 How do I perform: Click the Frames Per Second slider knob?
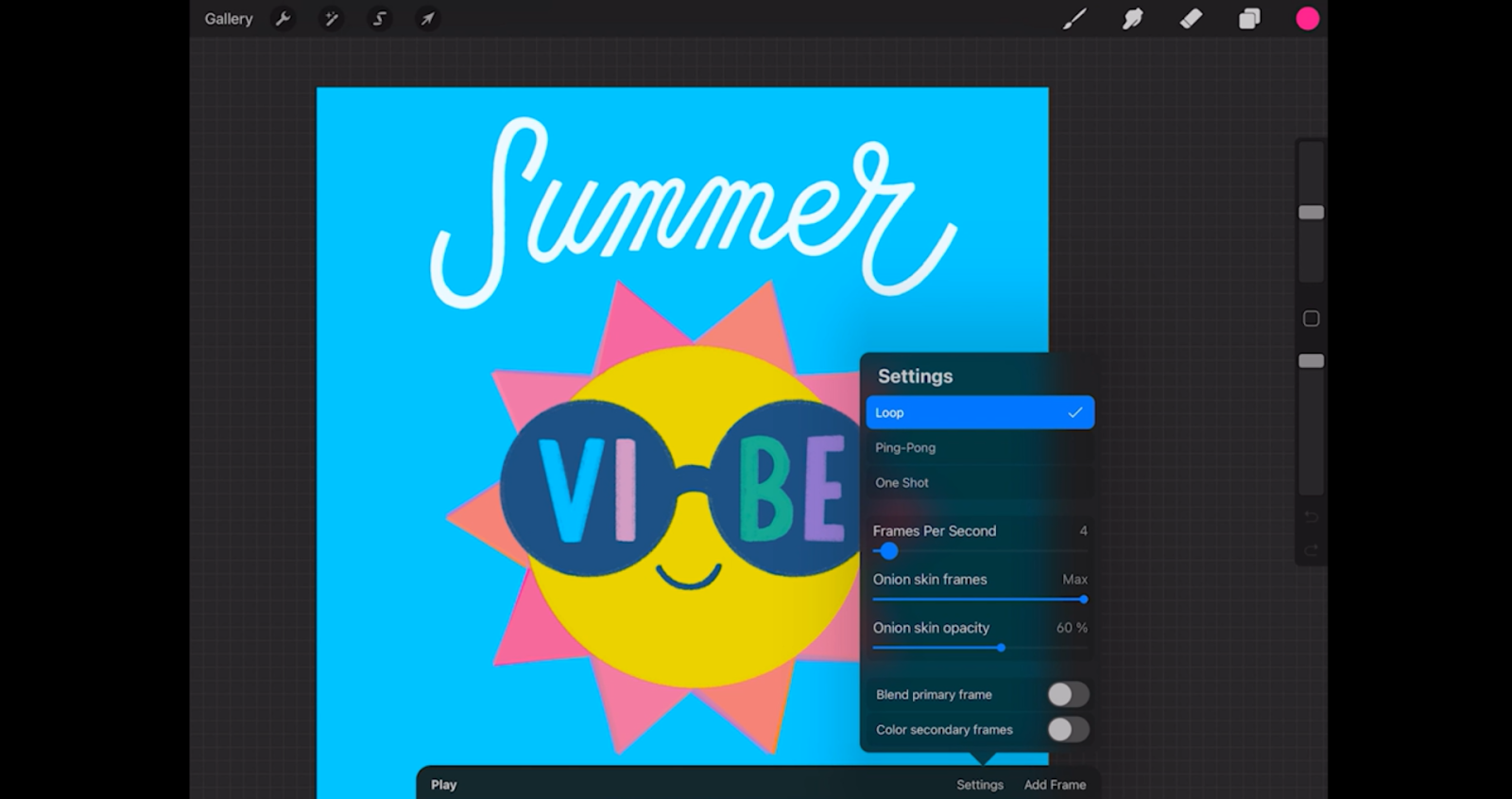coord(888,551)
